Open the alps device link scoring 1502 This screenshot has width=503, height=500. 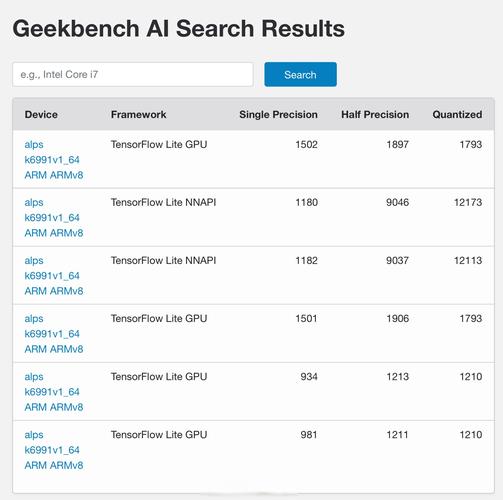(x=54, y=160)
